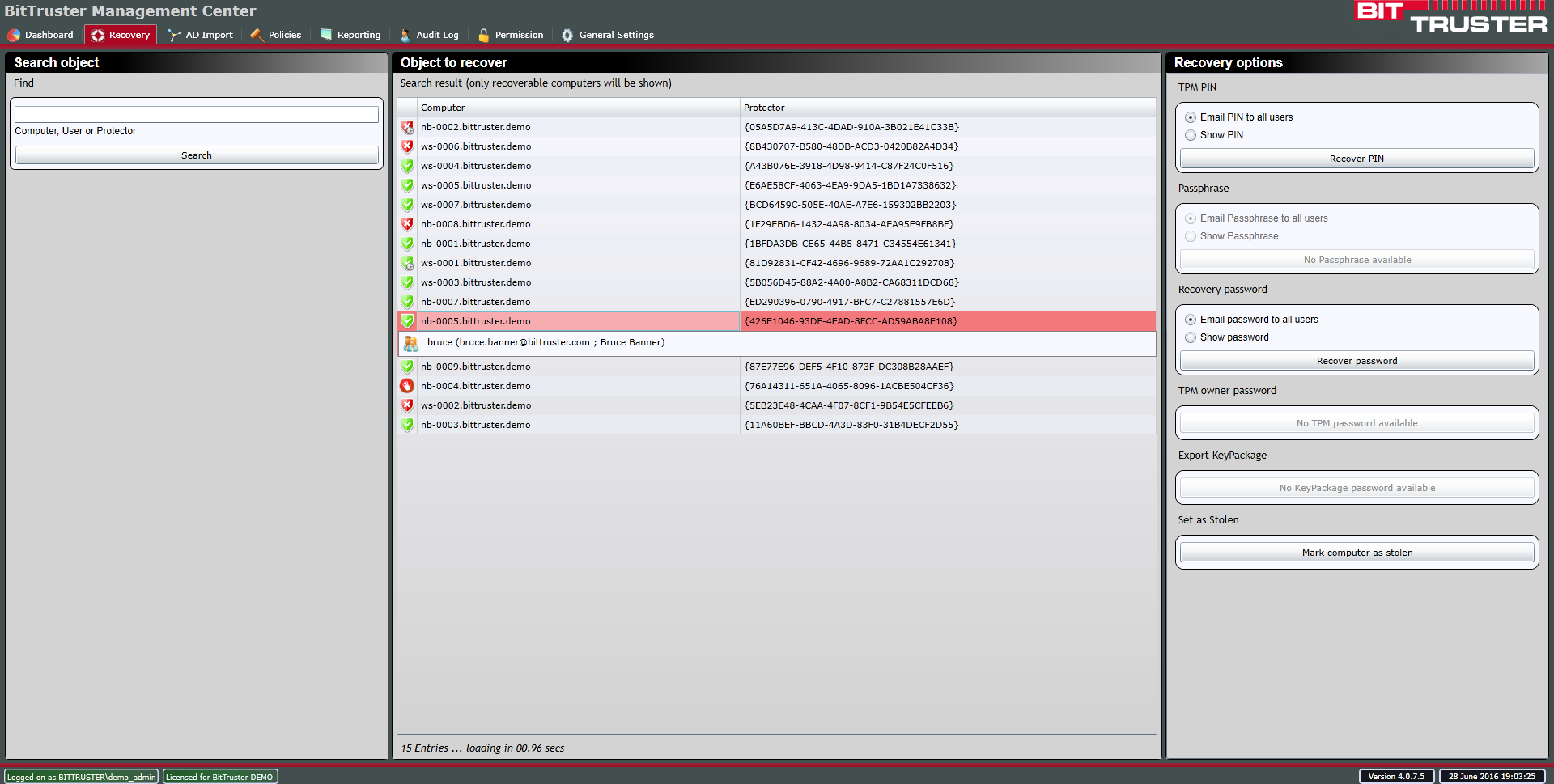Image resolution: width=1554 pixels, height=784 pixels.
Task: Sort by the Protector column header
Action: pyautogui.click(x=947, y=108)
